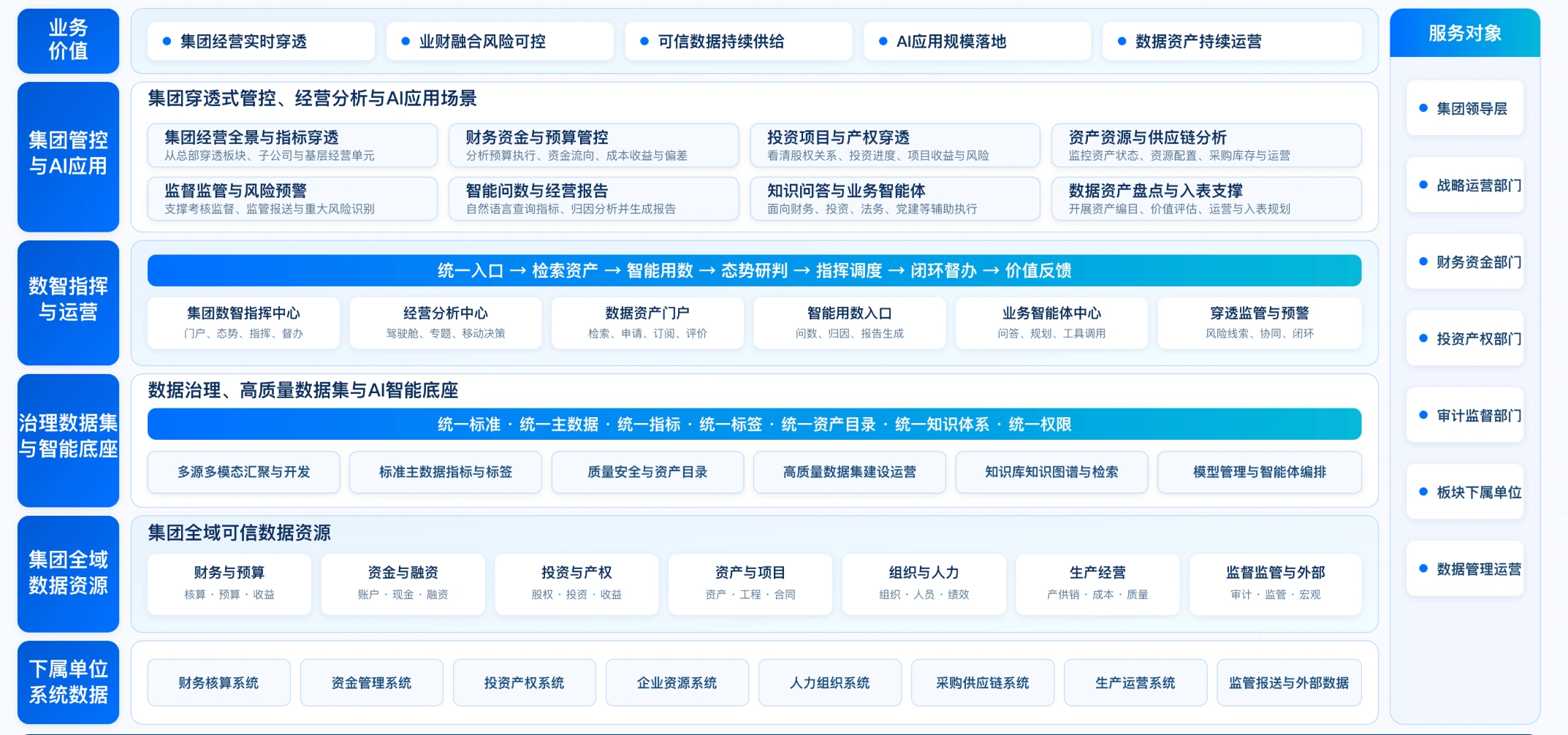Select 投资产权系统 box
1568x735 pixels.
[x=524, y=682]
